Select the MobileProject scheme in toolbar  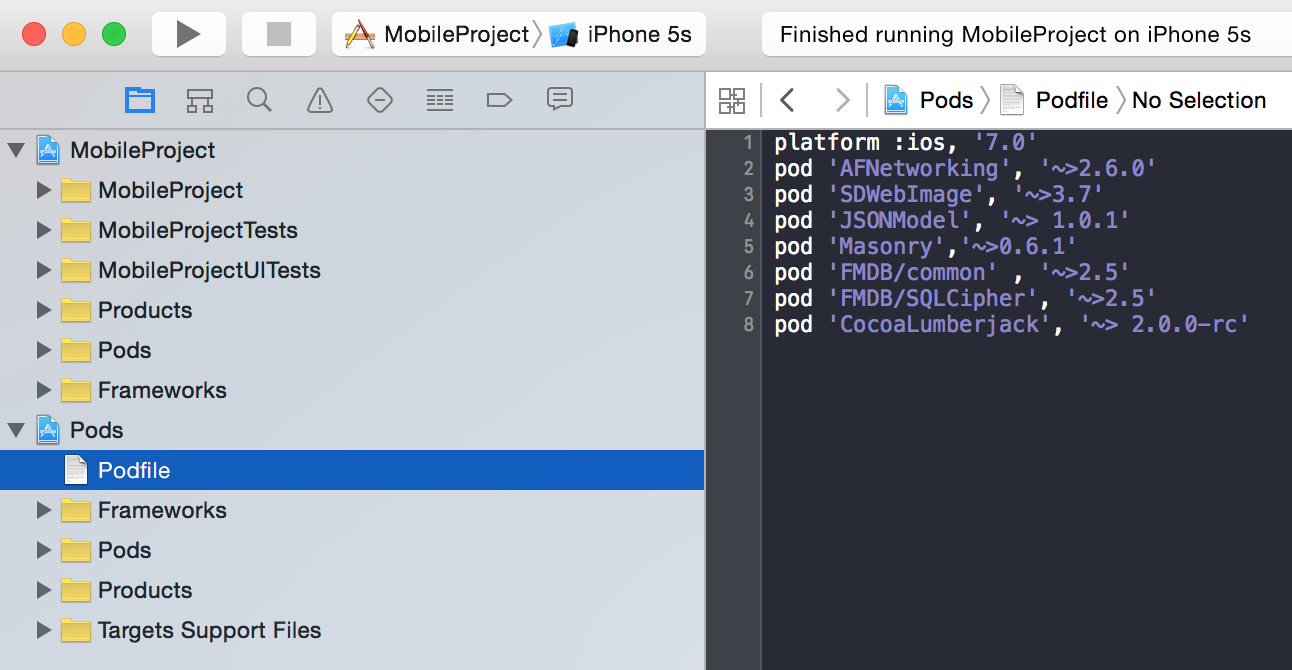pos(440,35)
